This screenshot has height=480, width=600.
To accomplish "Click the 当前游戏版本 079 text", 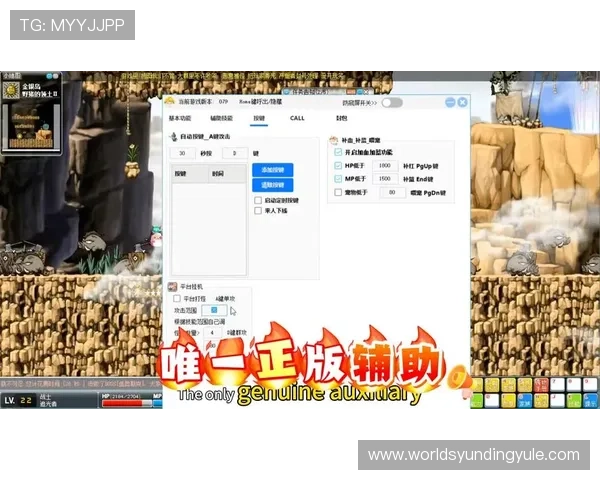I will [203, 101].
